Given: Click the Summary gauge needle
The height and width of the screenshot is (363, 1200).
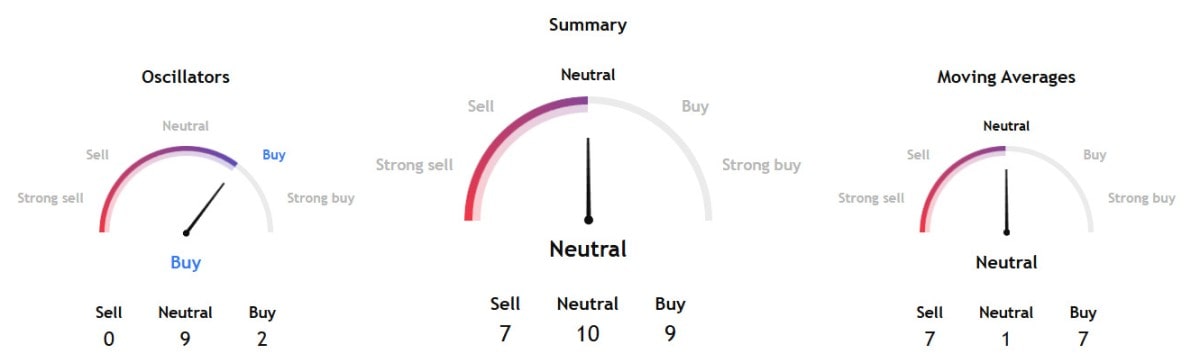Looking at the screenshot, I should pos(588,180).
